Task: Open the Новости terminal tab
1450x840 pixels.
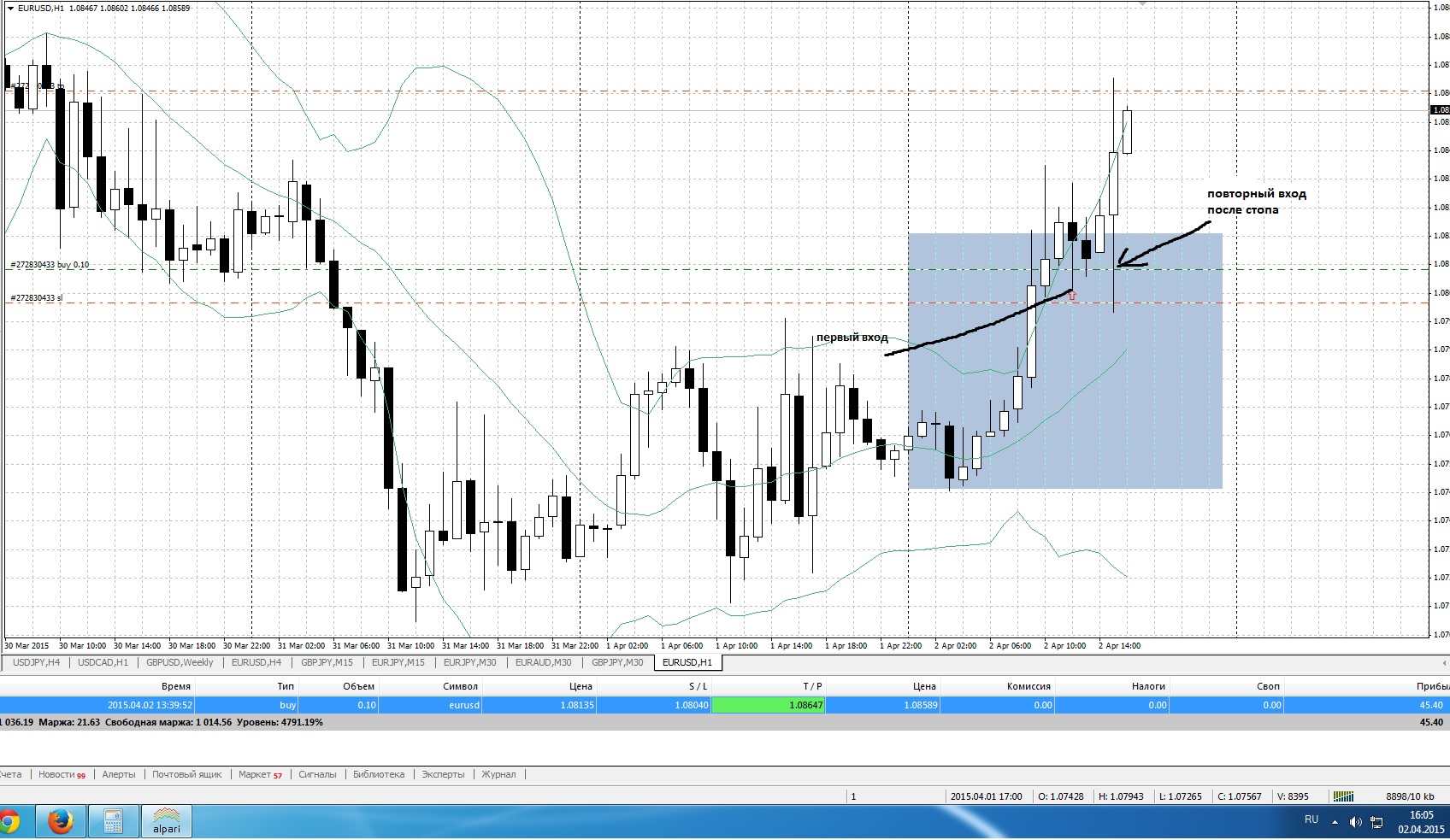Action: coord(62,774)
